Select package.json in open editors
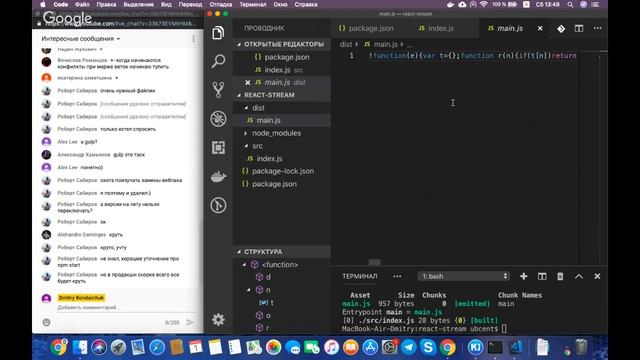This screenshot has height=360, width=640. coord(282,57)
